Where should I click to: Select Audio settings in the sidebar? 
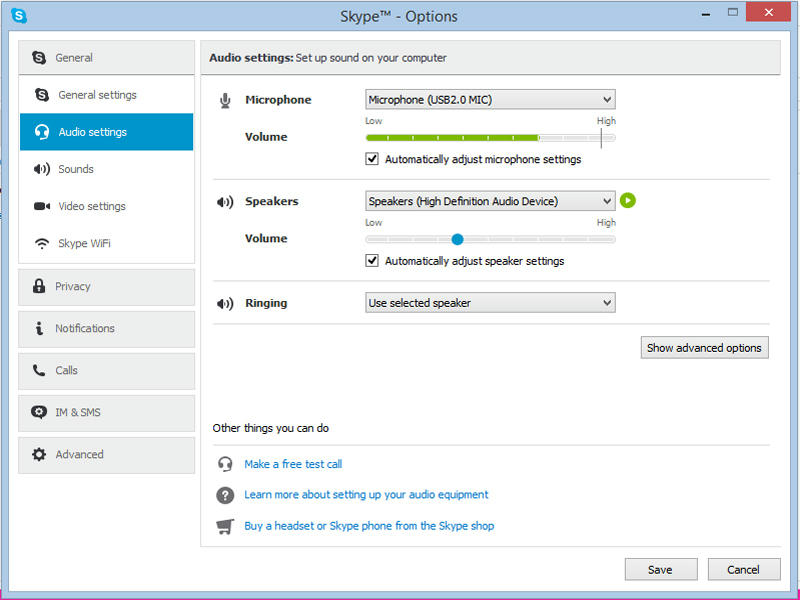click(x=107, y=132)
